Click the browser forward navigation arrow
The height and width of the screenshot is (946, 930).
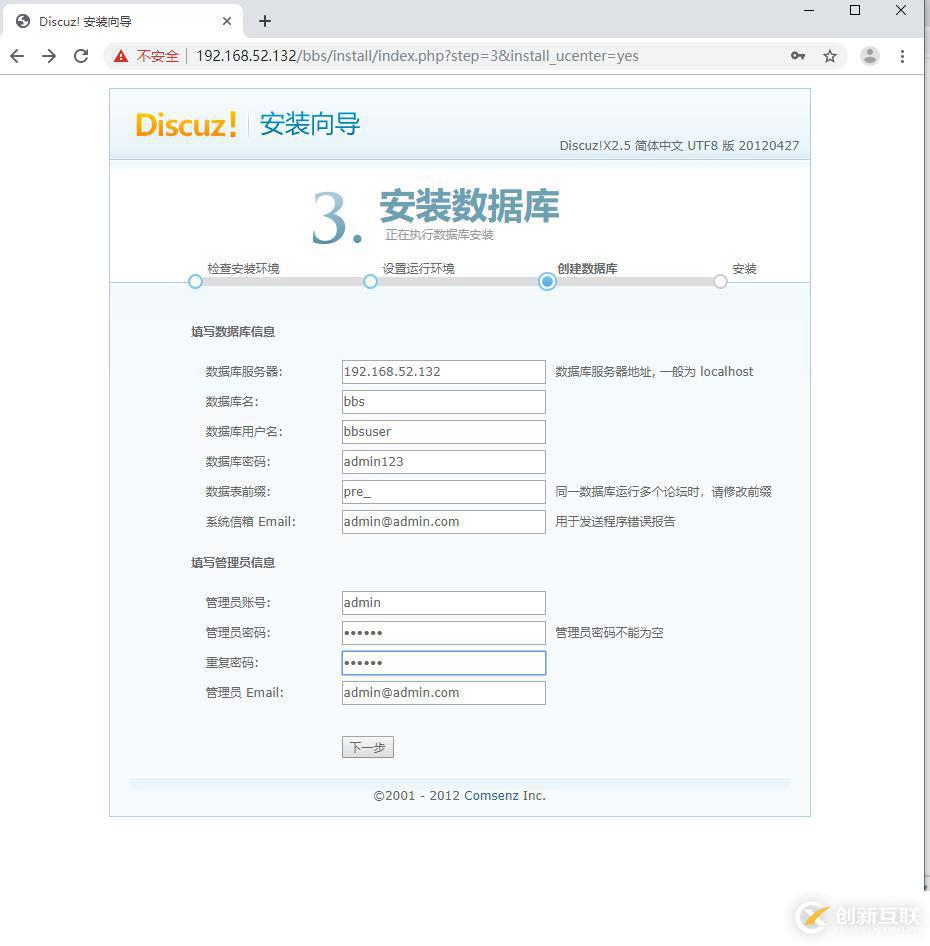[x=48, y=56]
